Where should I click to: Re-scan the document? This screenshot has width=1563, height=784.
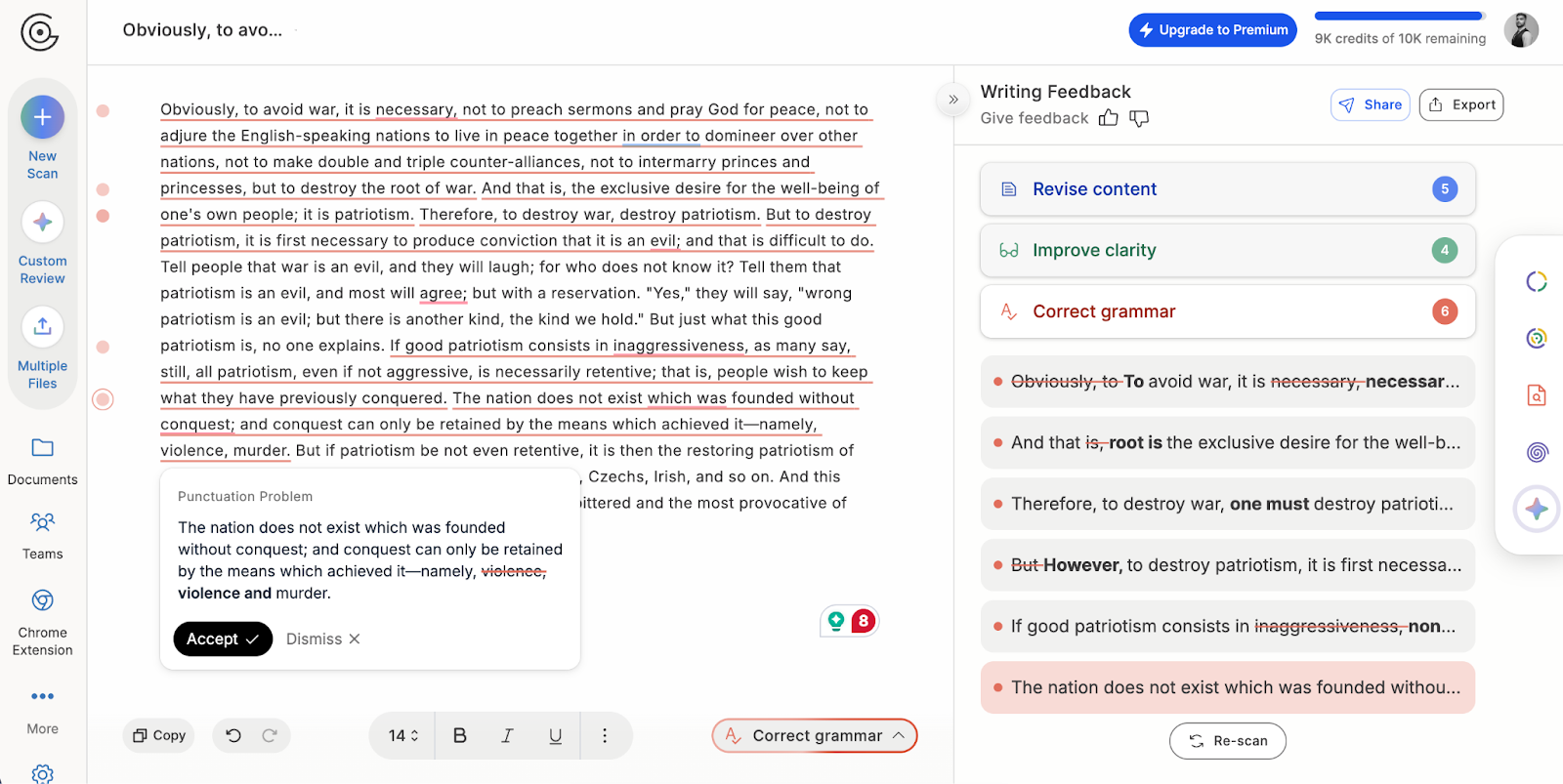click(1228, 741)
